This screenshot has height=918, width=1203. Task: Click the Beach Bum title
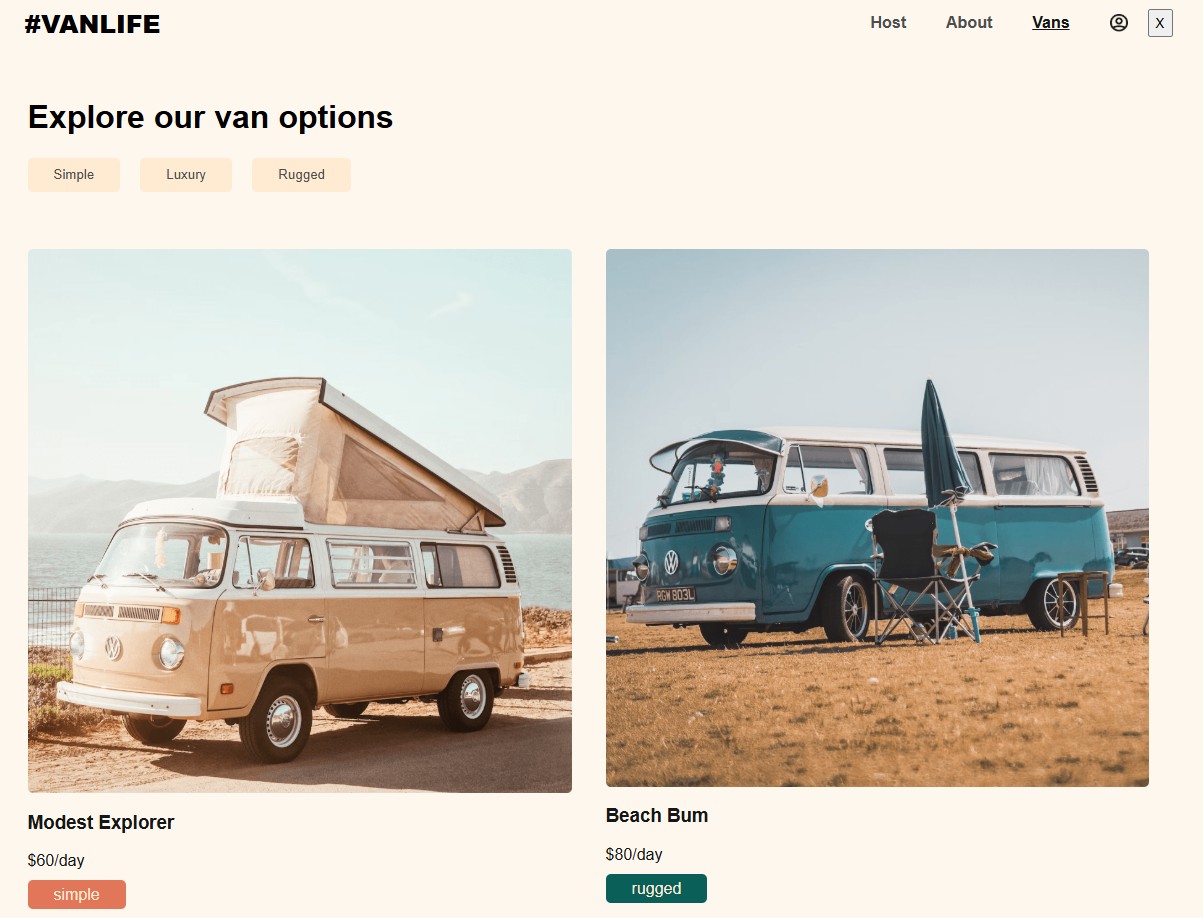(657, 816)
